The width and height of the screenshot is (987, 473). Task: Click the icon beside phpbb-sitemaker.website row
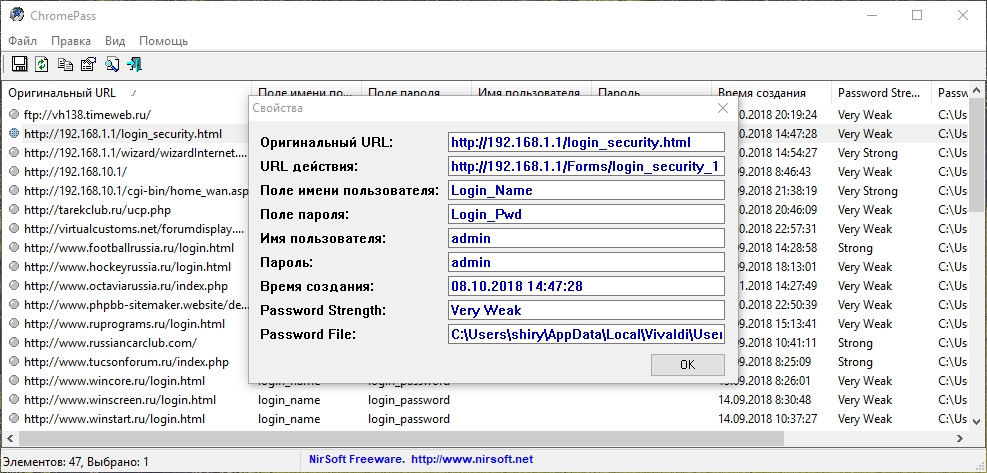tap(15, 304)
